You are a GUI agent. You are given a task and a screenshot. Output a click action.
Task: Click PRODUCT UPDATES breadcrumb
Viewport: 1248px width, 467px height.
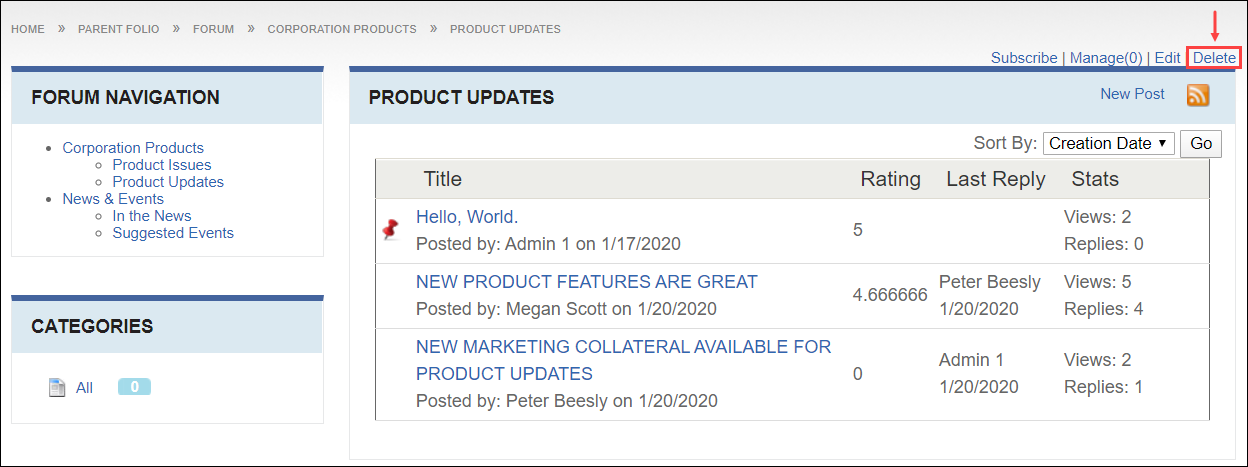[505, 29]
